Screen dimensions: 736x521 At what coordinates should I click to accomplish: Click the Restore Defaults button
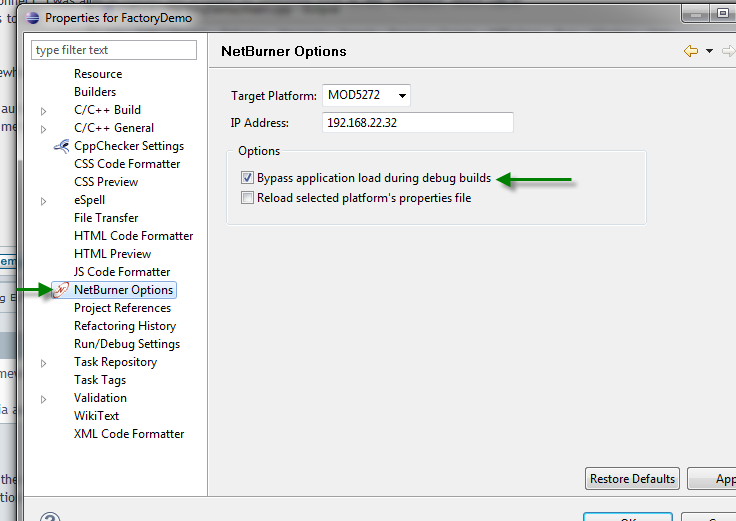point(632,479)
